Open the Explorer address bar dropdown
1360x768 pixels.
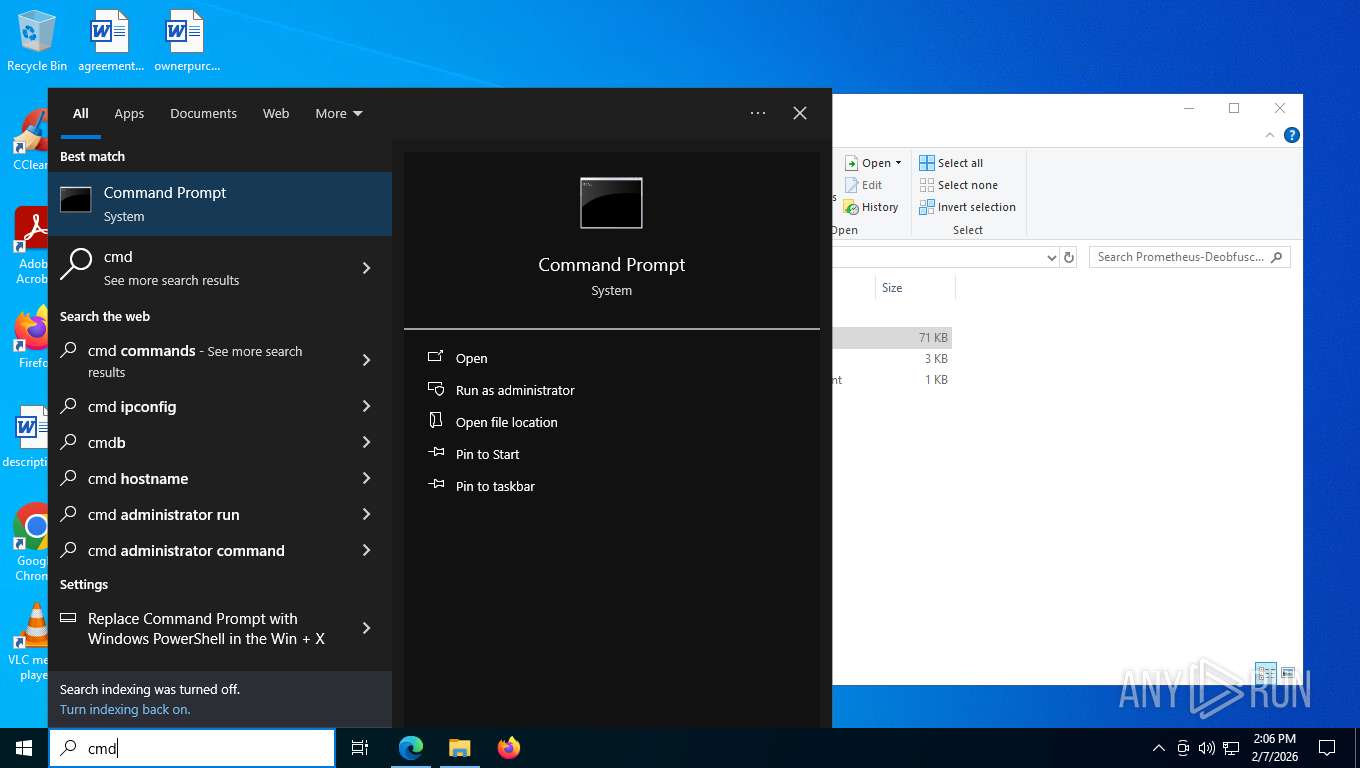click(1051, 257)
